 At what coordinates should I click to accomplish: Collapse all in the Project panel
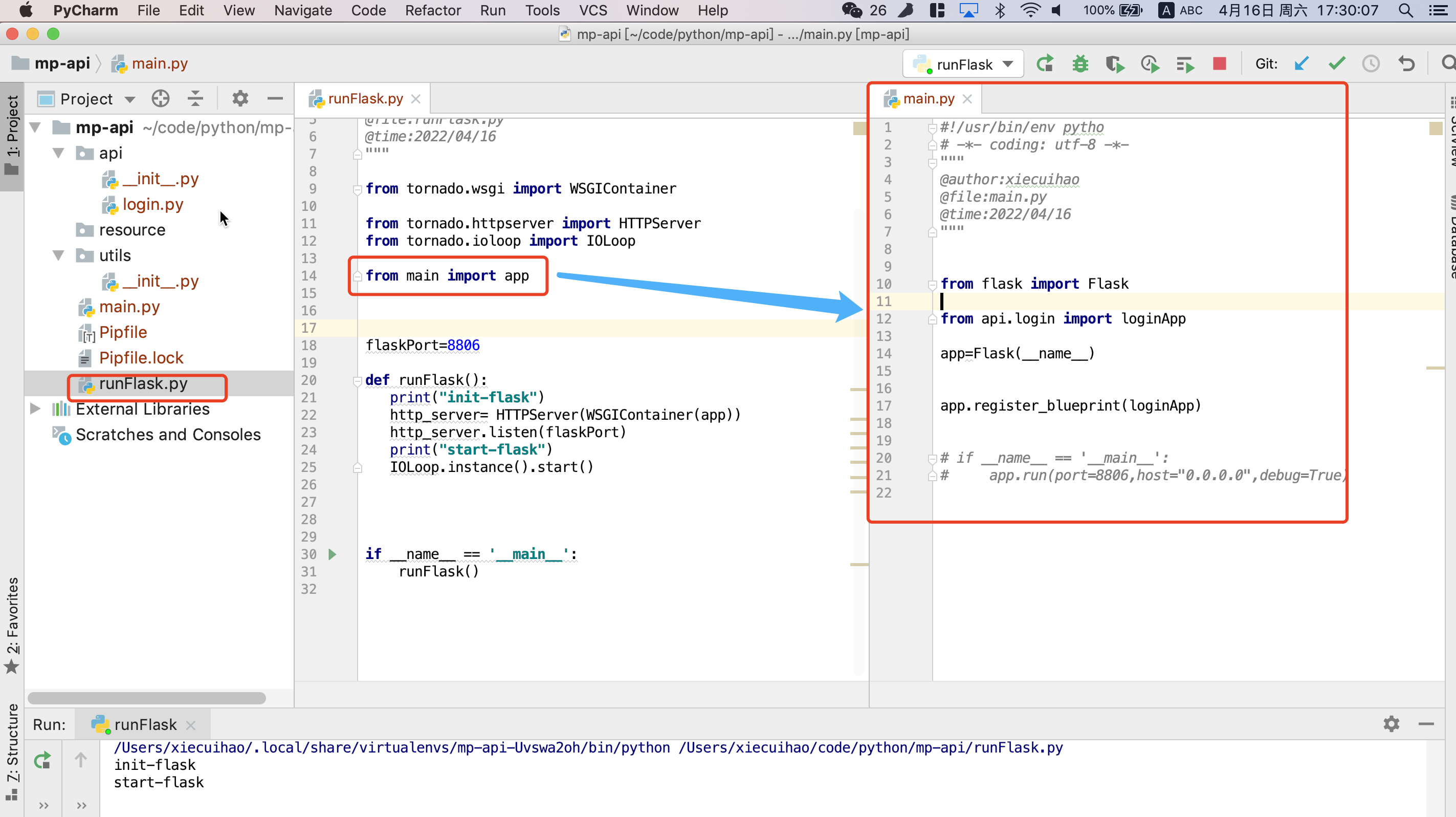(195, 98)
